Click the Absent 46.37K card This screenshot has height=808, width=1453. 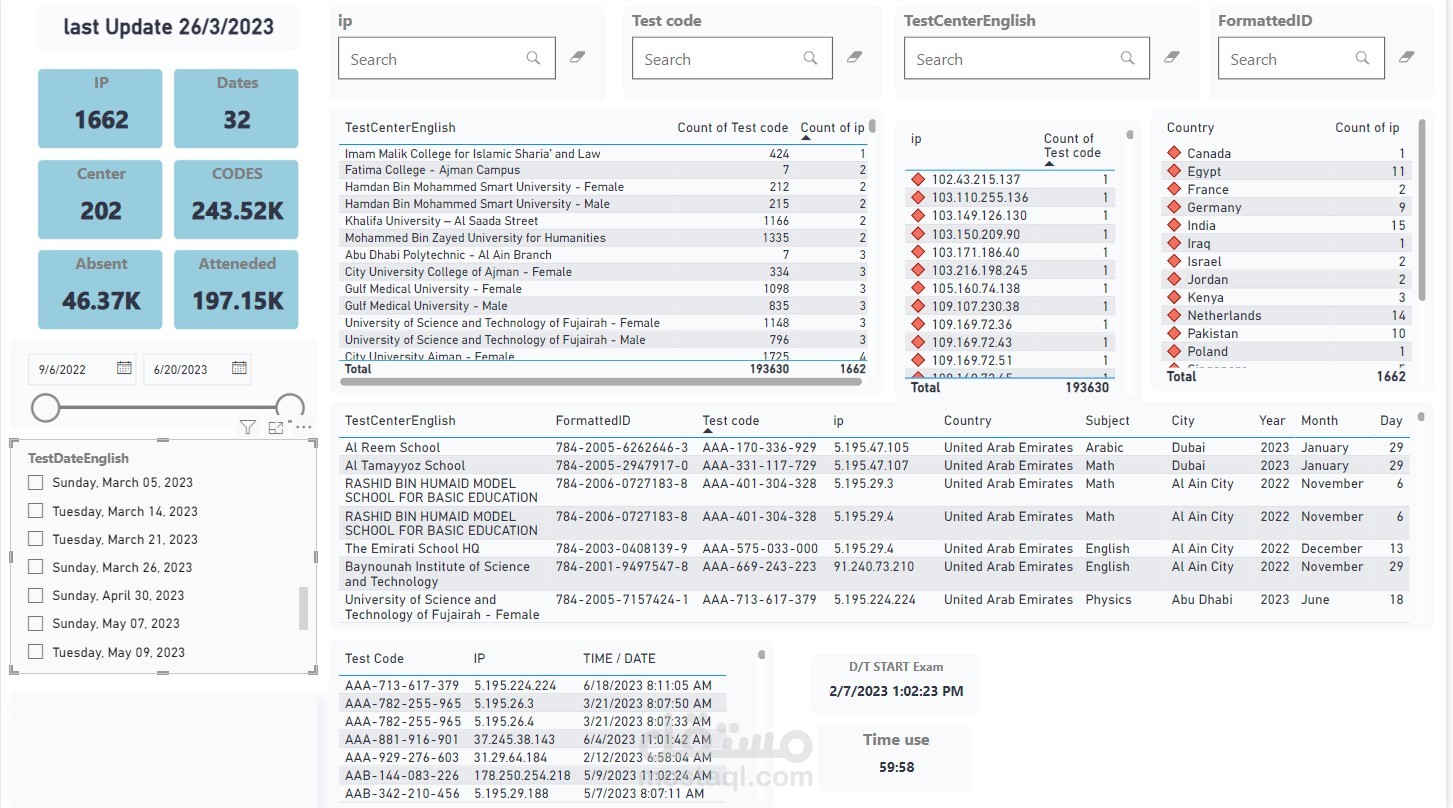[x=101, y=289]
